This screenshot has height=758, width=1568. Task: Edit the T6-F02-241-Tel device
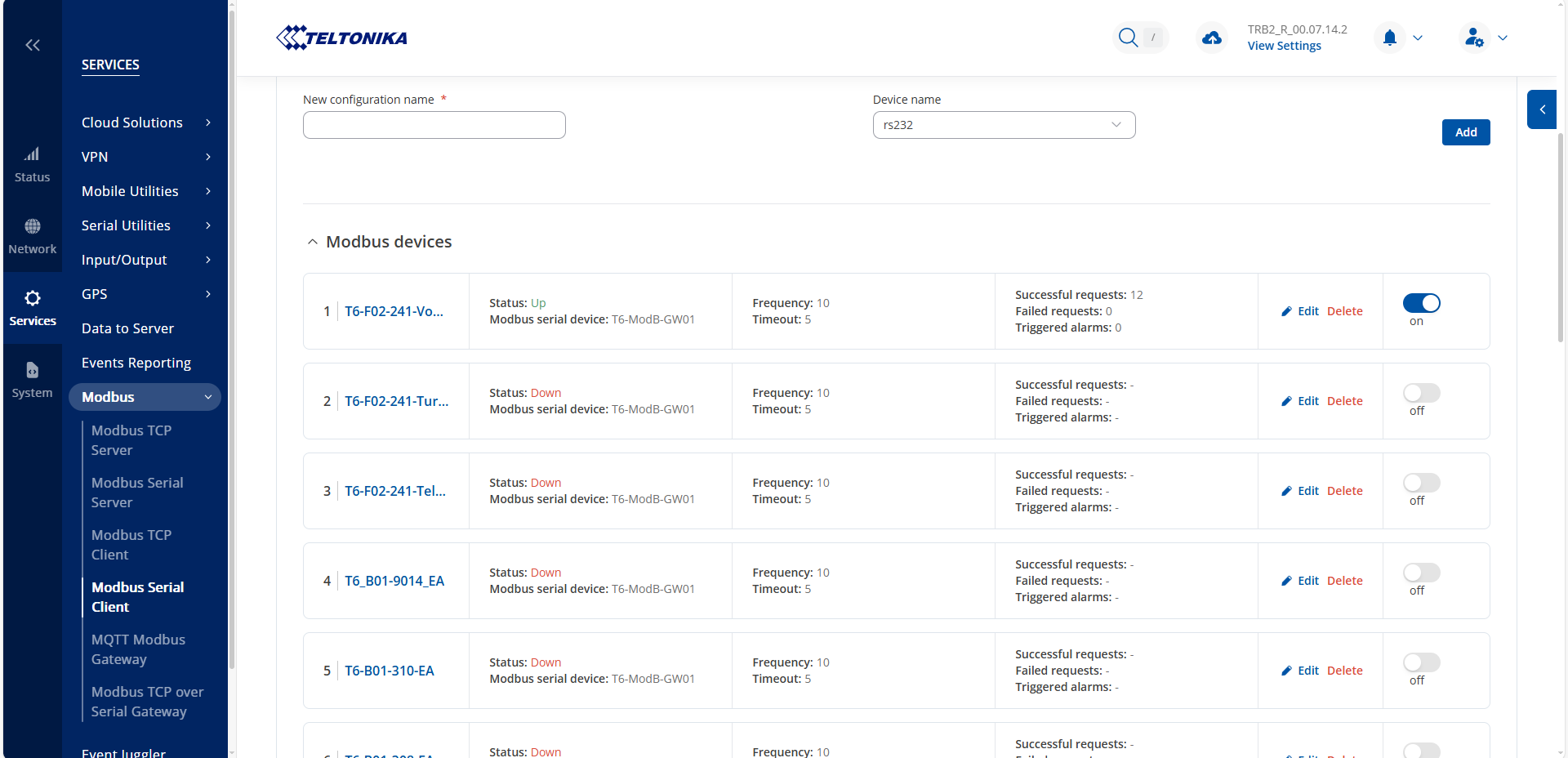(x=1300, y=491)
